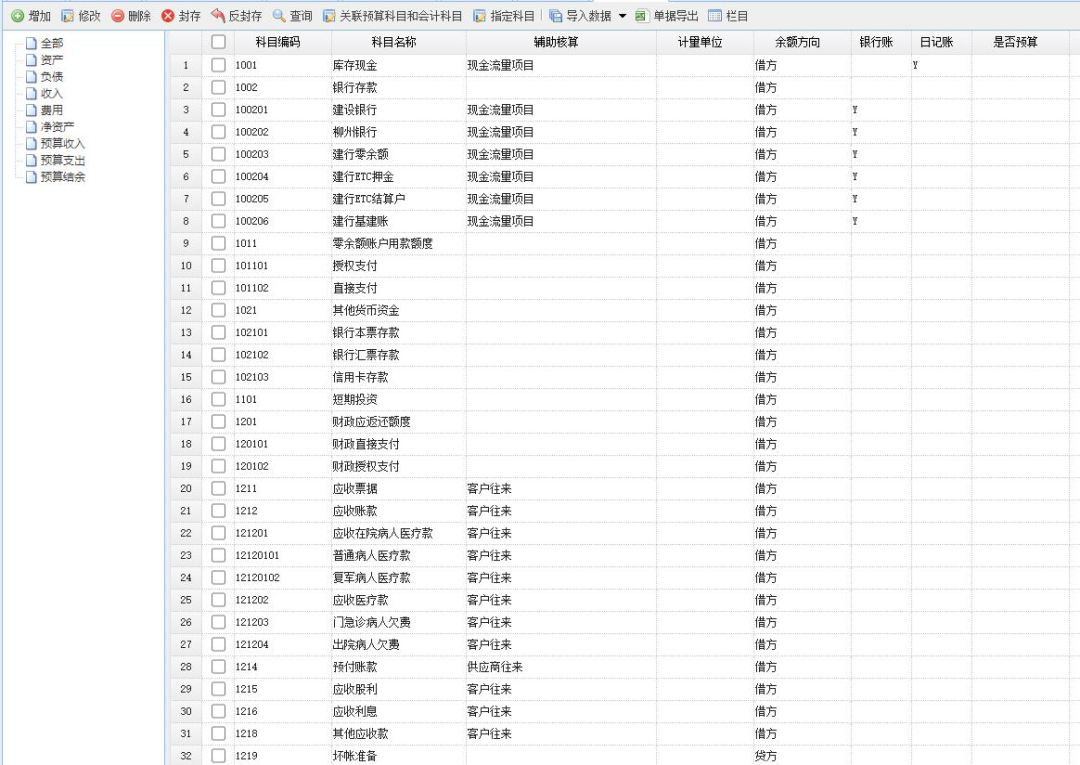
Task: Click the 银行本票存款 account name cell
Action: tap(398, 333)
